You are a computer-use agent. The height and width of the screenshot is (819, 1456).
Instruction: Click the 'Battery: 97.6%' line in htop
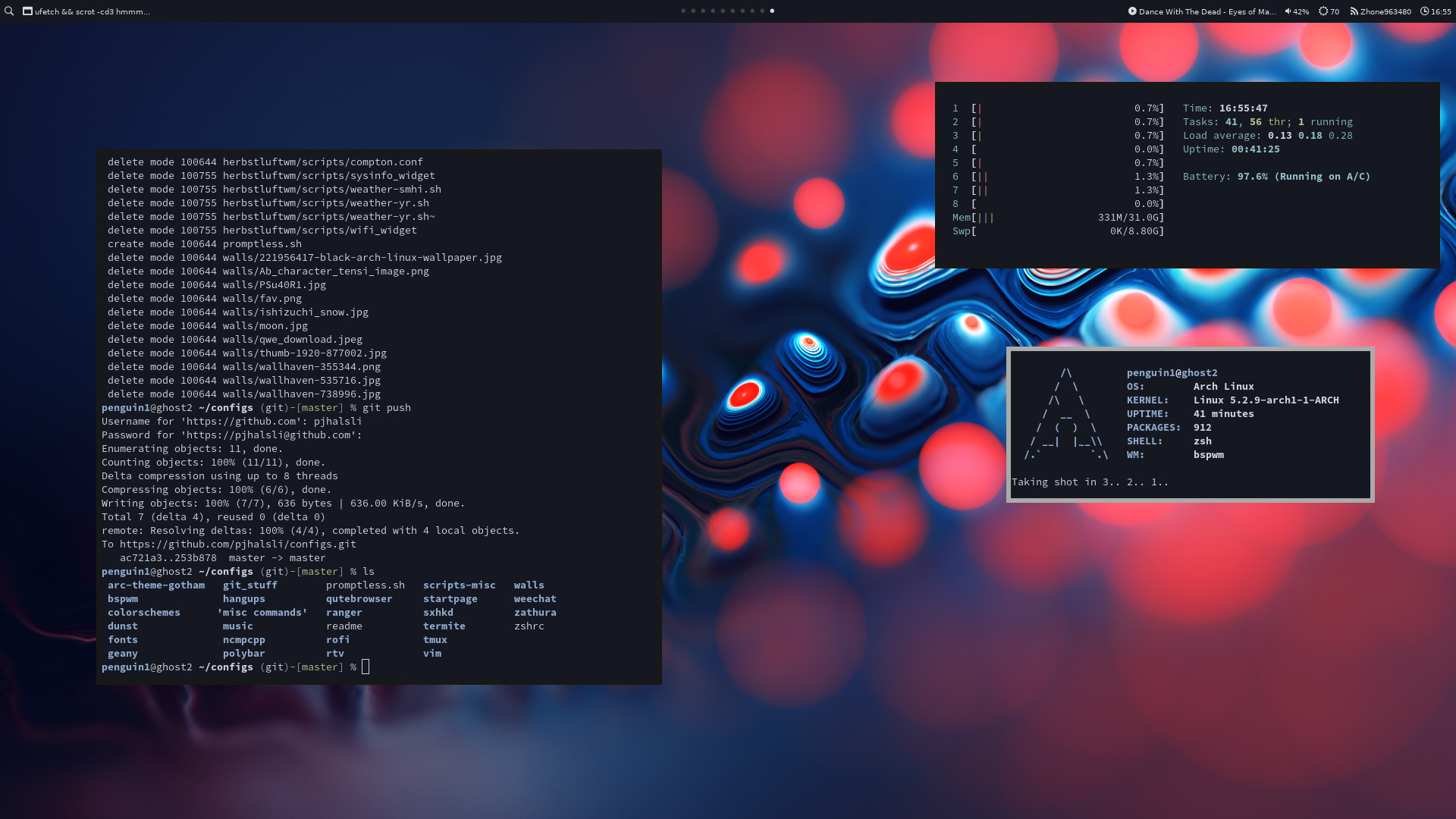tap(1276, 176)
